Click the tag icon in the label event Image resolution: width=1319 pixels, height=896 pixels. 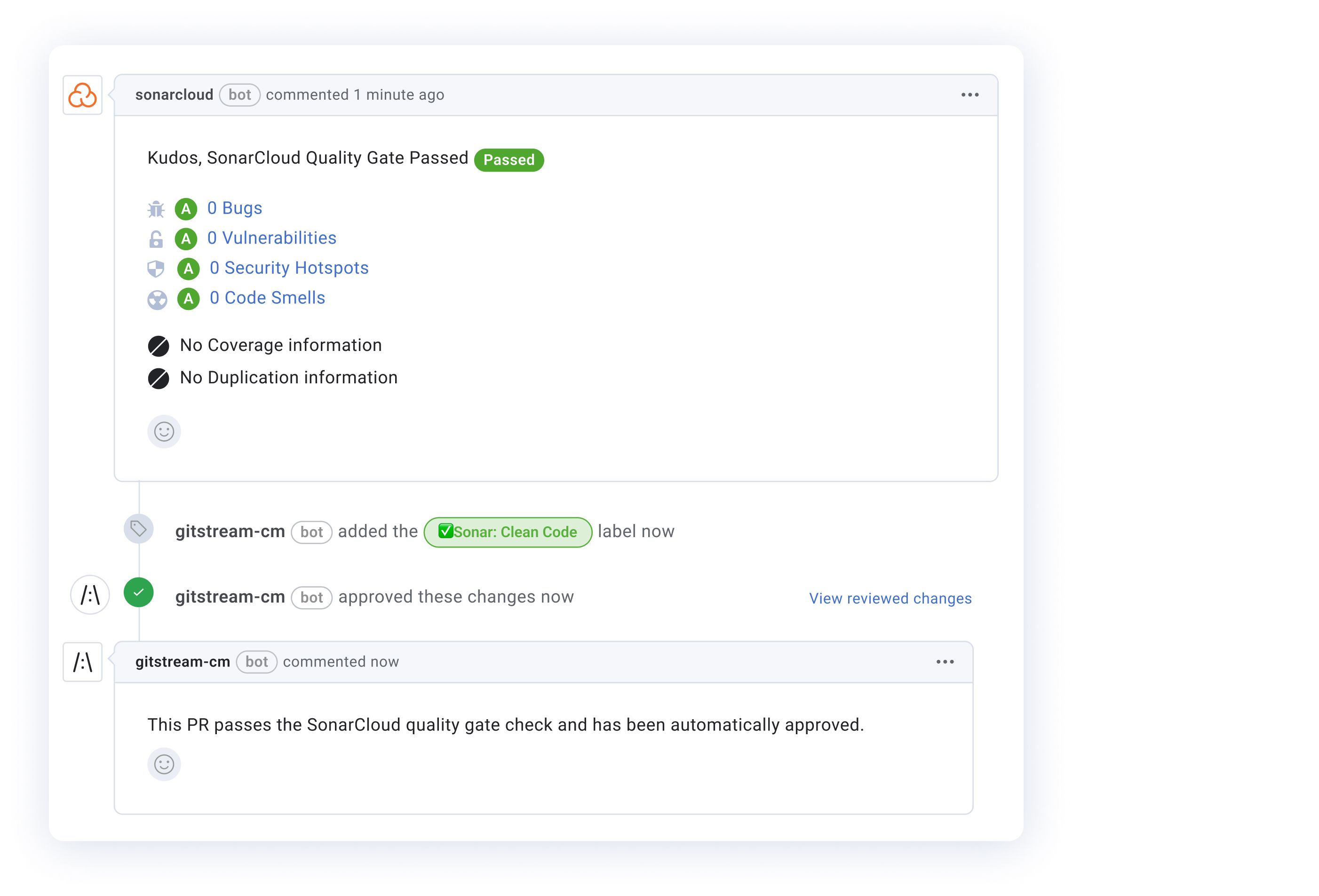138,529
